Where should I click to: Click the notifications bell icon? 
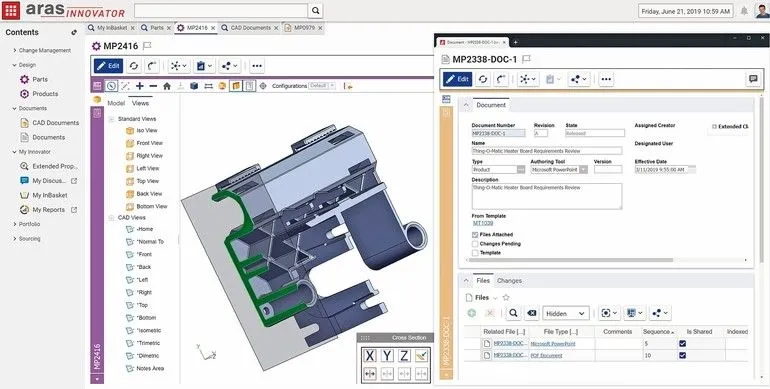[744, 11]
